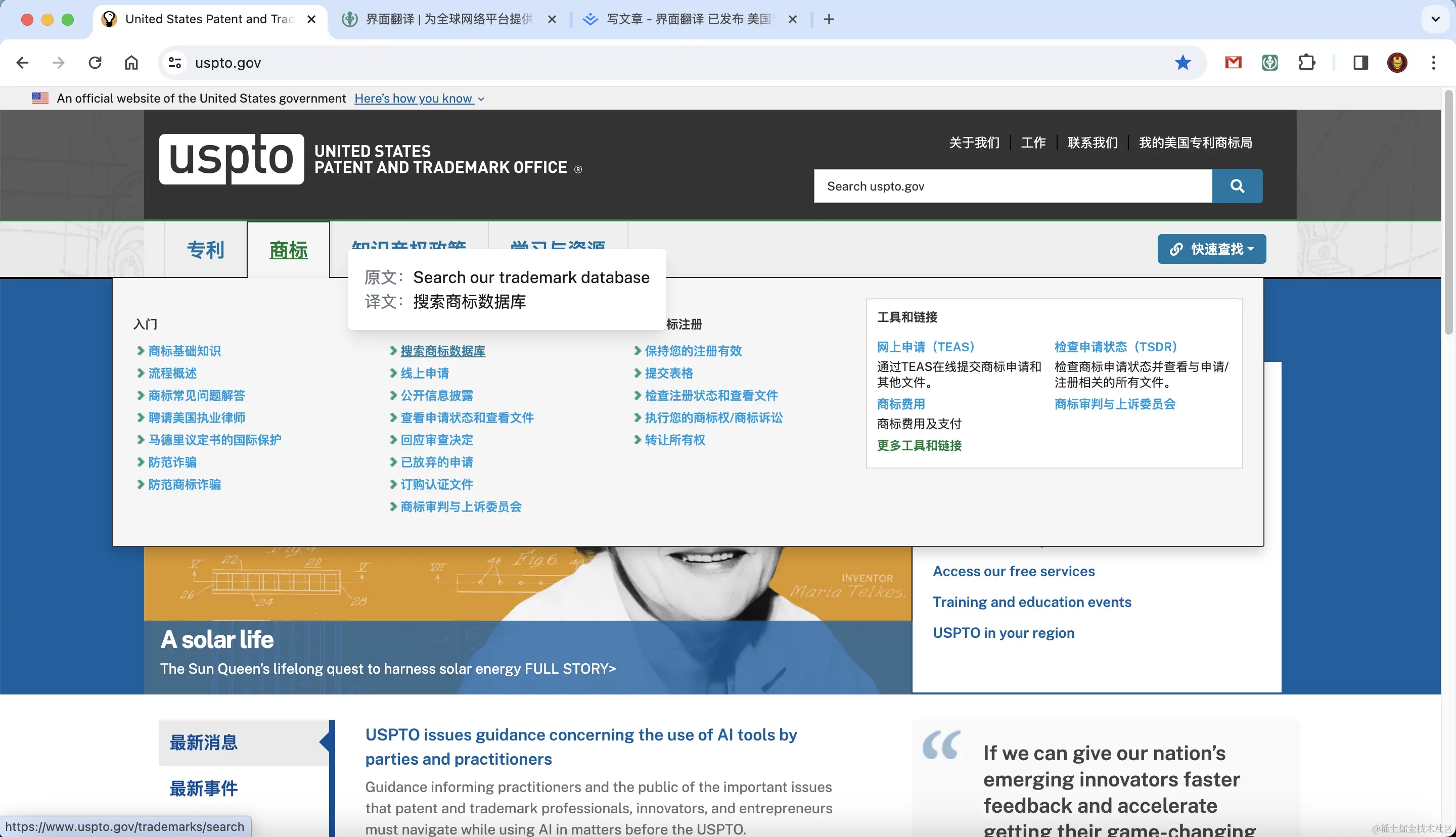Open the extensions puzzle-piece icon
Viewport: 1456px width, 837px height.
(x=1306, y=63)
